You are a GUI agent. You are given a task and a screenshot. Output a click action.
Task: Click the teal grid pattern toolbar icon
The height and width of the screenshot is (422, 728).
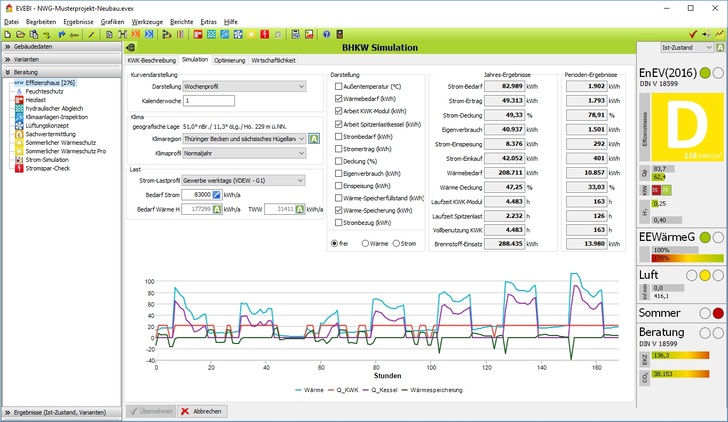click(211, 34)
